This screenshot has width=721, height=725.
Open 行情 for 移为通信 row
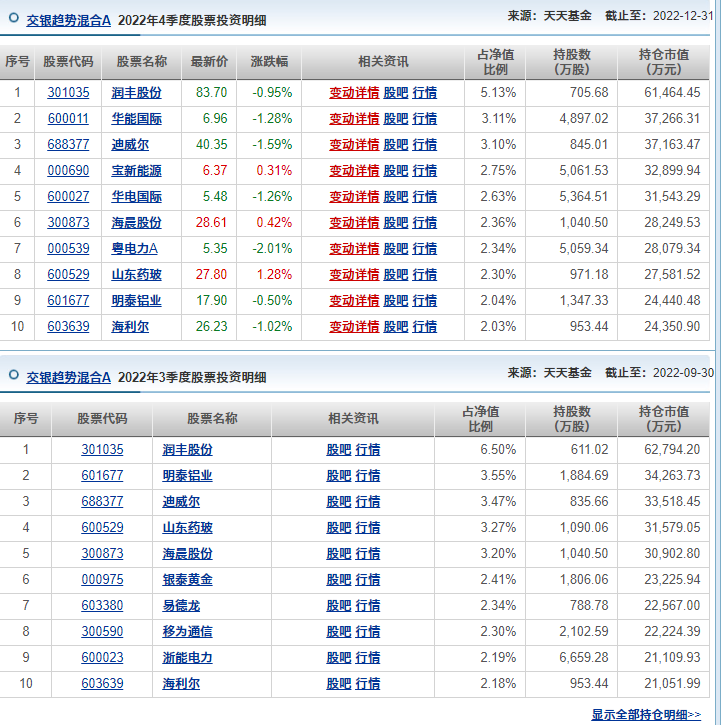(368, 632)
